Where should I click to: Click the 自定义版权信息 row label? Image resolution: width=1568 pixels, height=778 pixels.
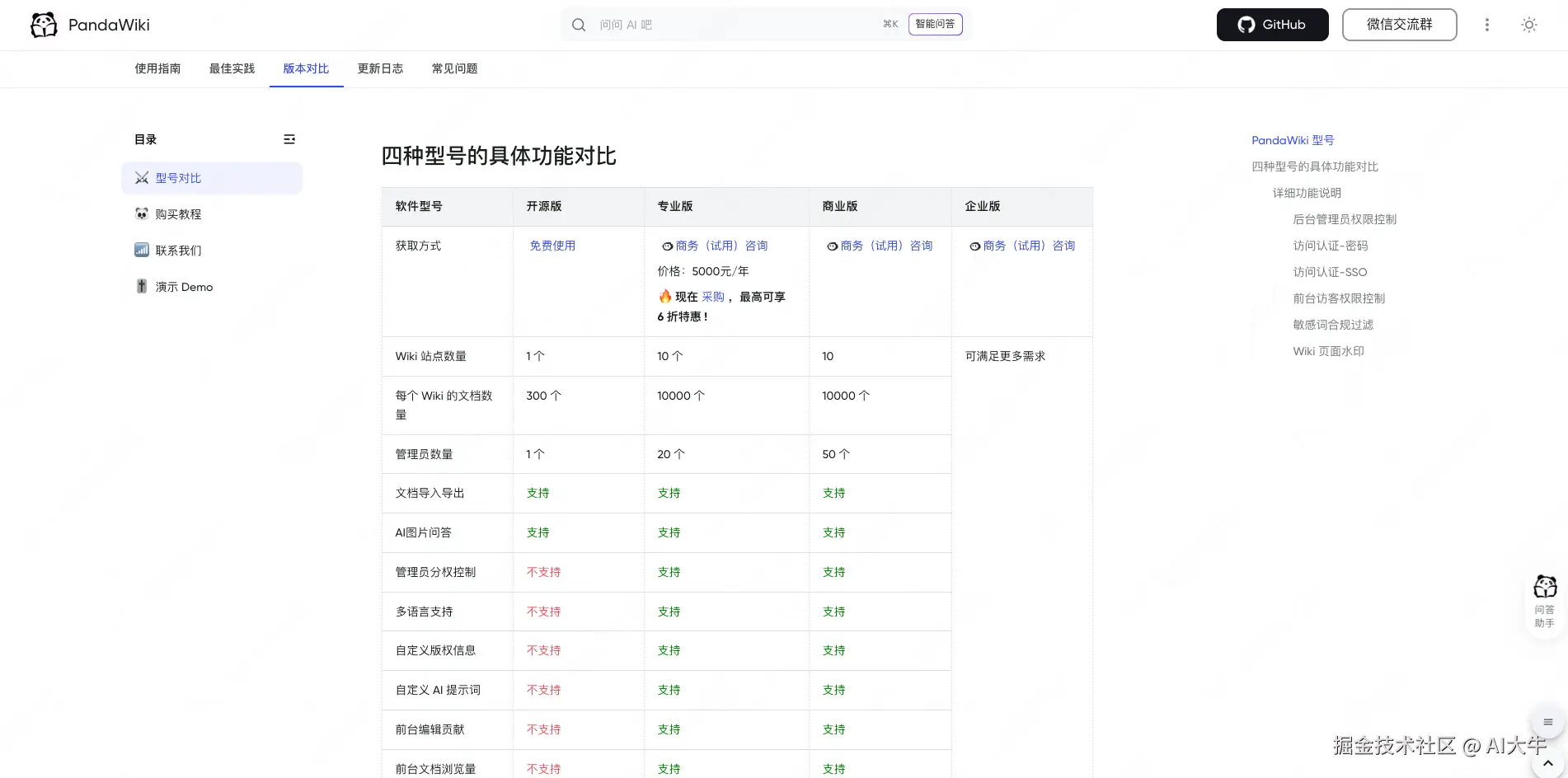[435, 650]
